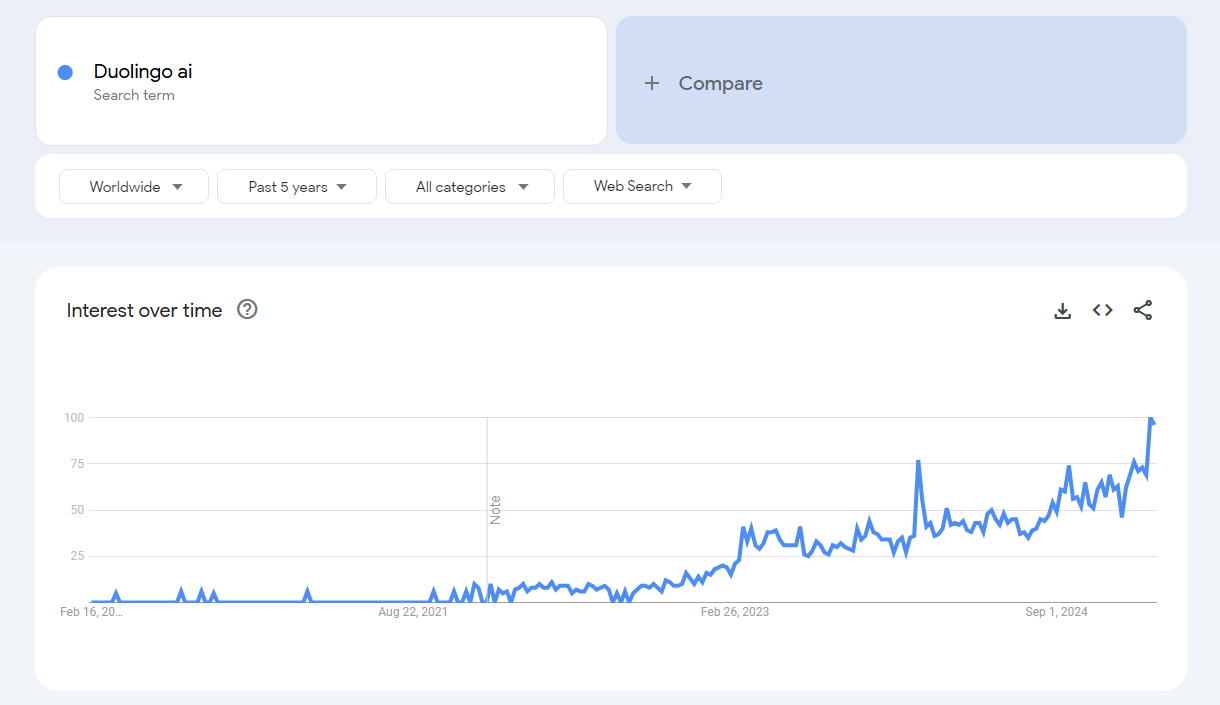The height and width of the screenshot is (705, 1220).
Task: Open the Worldwide region dropdown
Action: click(134, 186)
